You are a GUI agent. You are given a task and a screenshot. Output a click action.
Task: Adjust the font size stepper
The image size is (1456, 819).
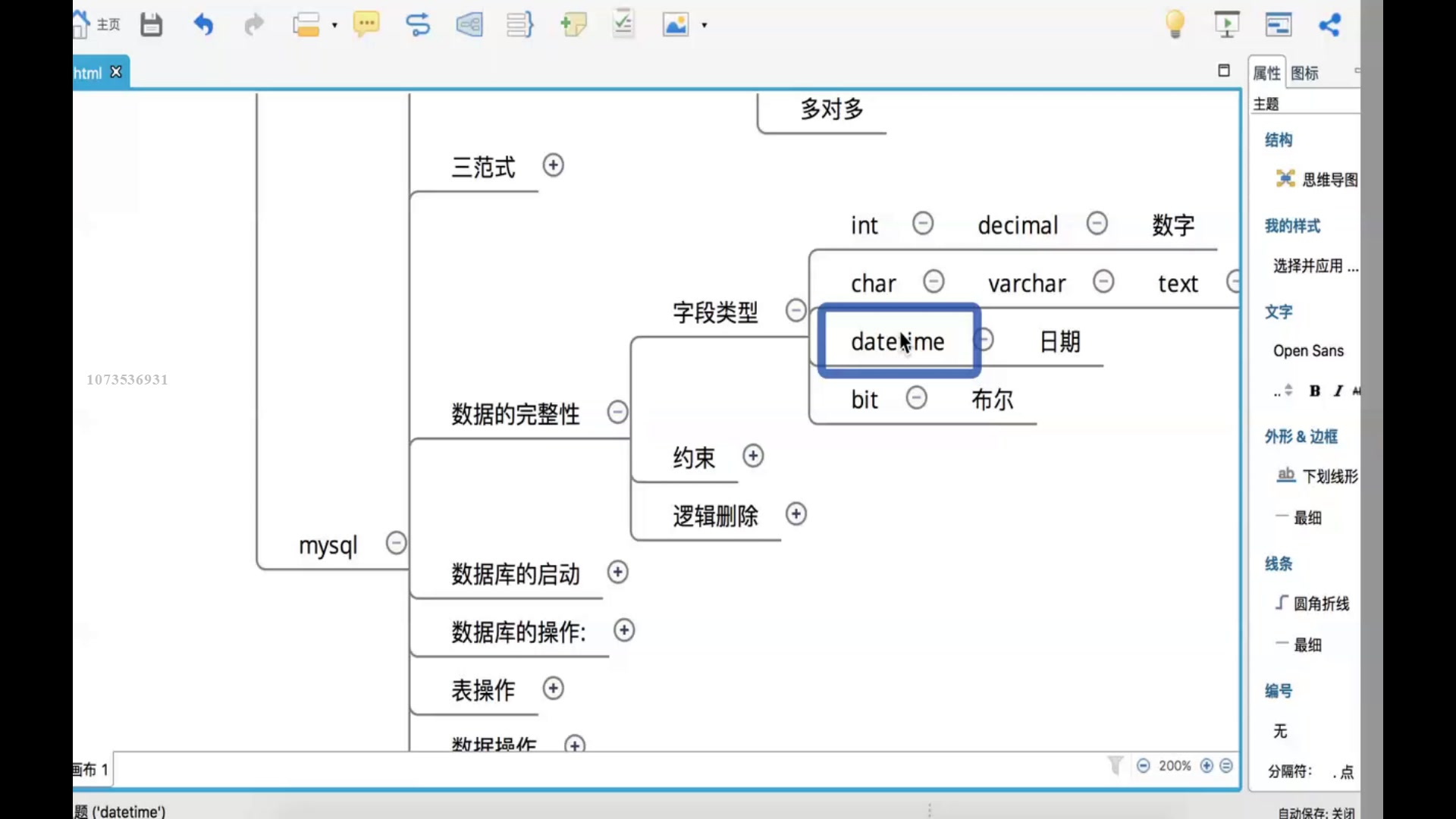click(x=1288, y=391)
